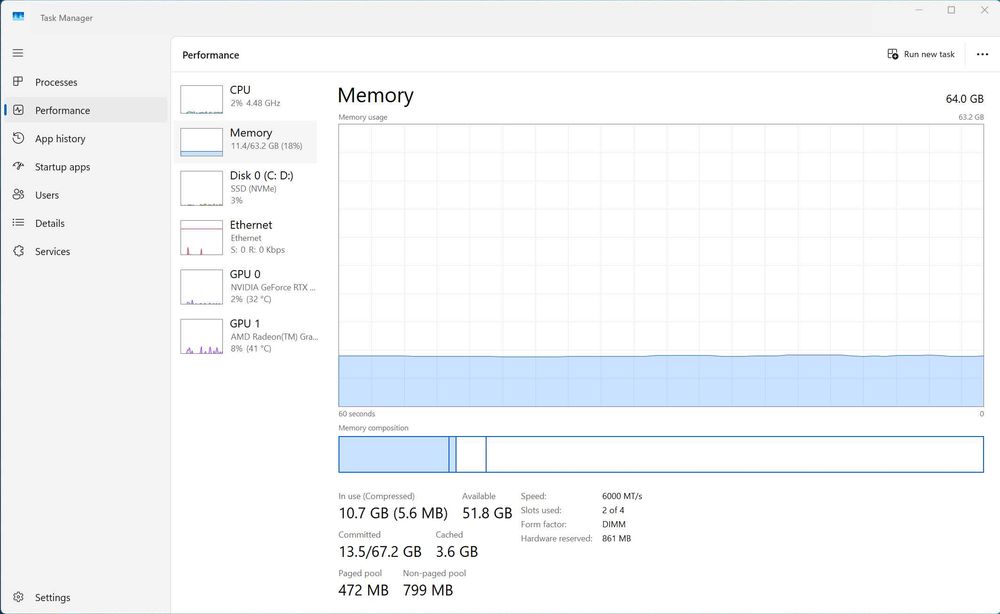Viewport: 1000px width, 614px height.
Task: Select the GPU 1 mini graph thumbnail
Action: tap(202, 337)
